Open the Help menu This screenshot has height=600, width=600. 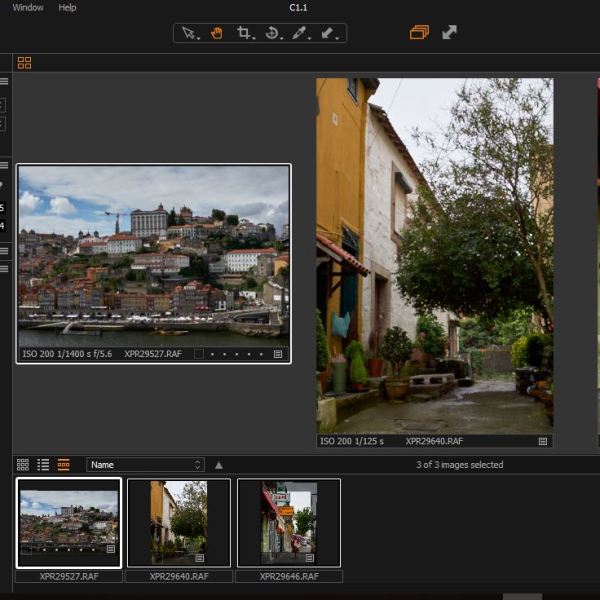(67, 7)
